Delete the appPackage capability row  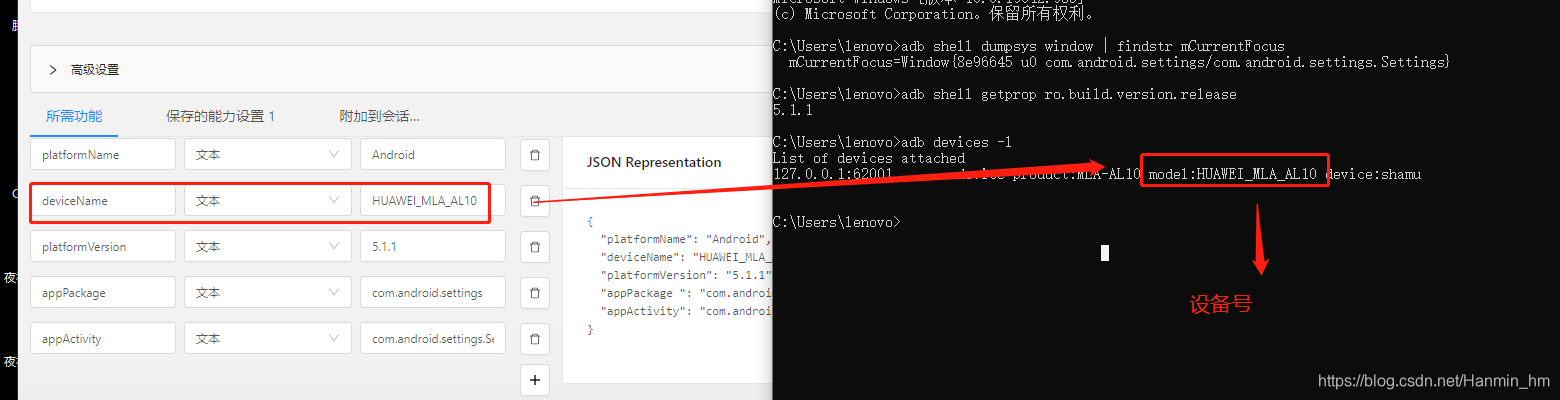[534, 293]
